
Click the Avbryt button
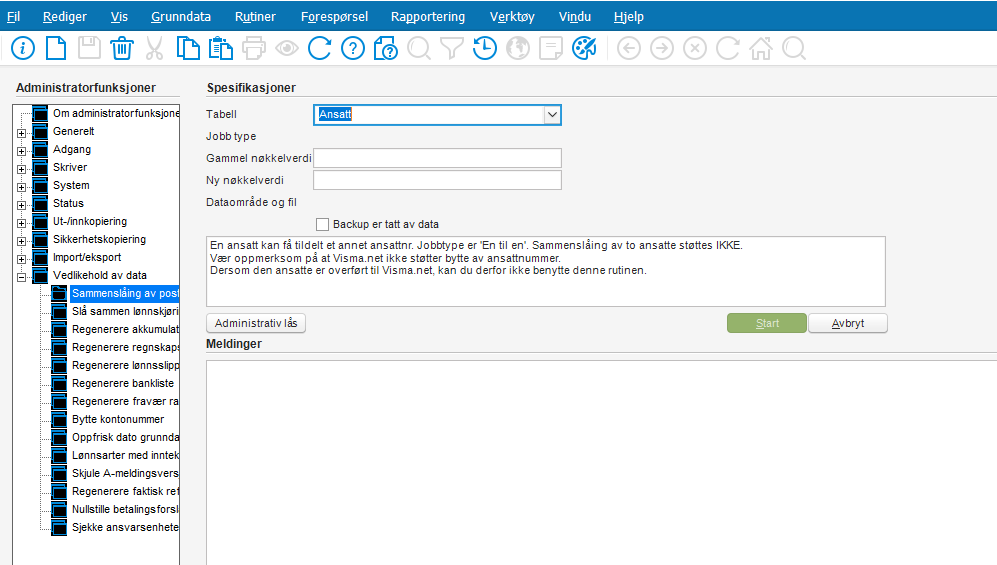coord(848,323)
